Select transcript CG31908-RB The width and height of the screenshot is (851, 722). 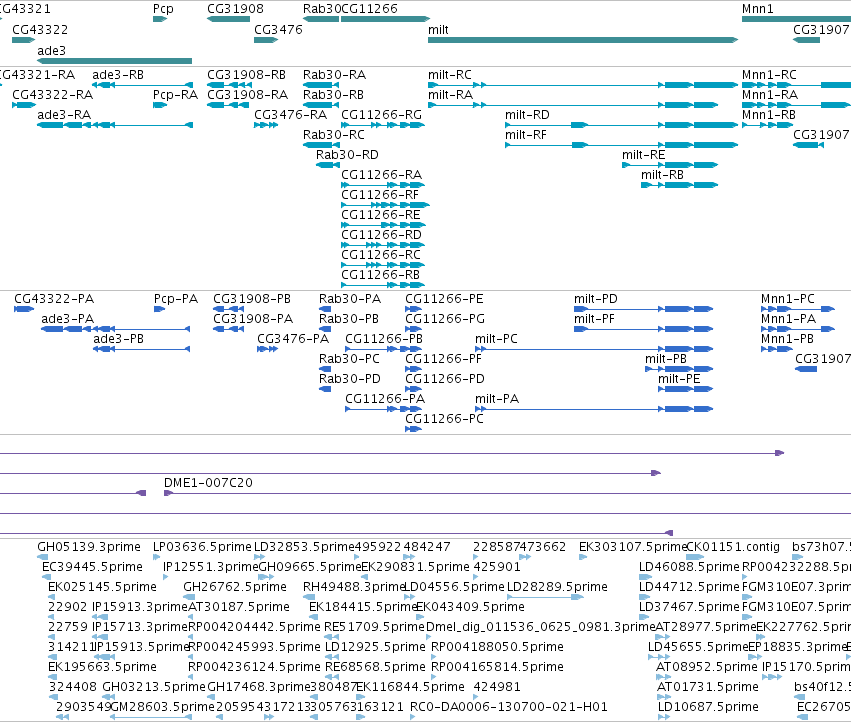coord(246,75)
